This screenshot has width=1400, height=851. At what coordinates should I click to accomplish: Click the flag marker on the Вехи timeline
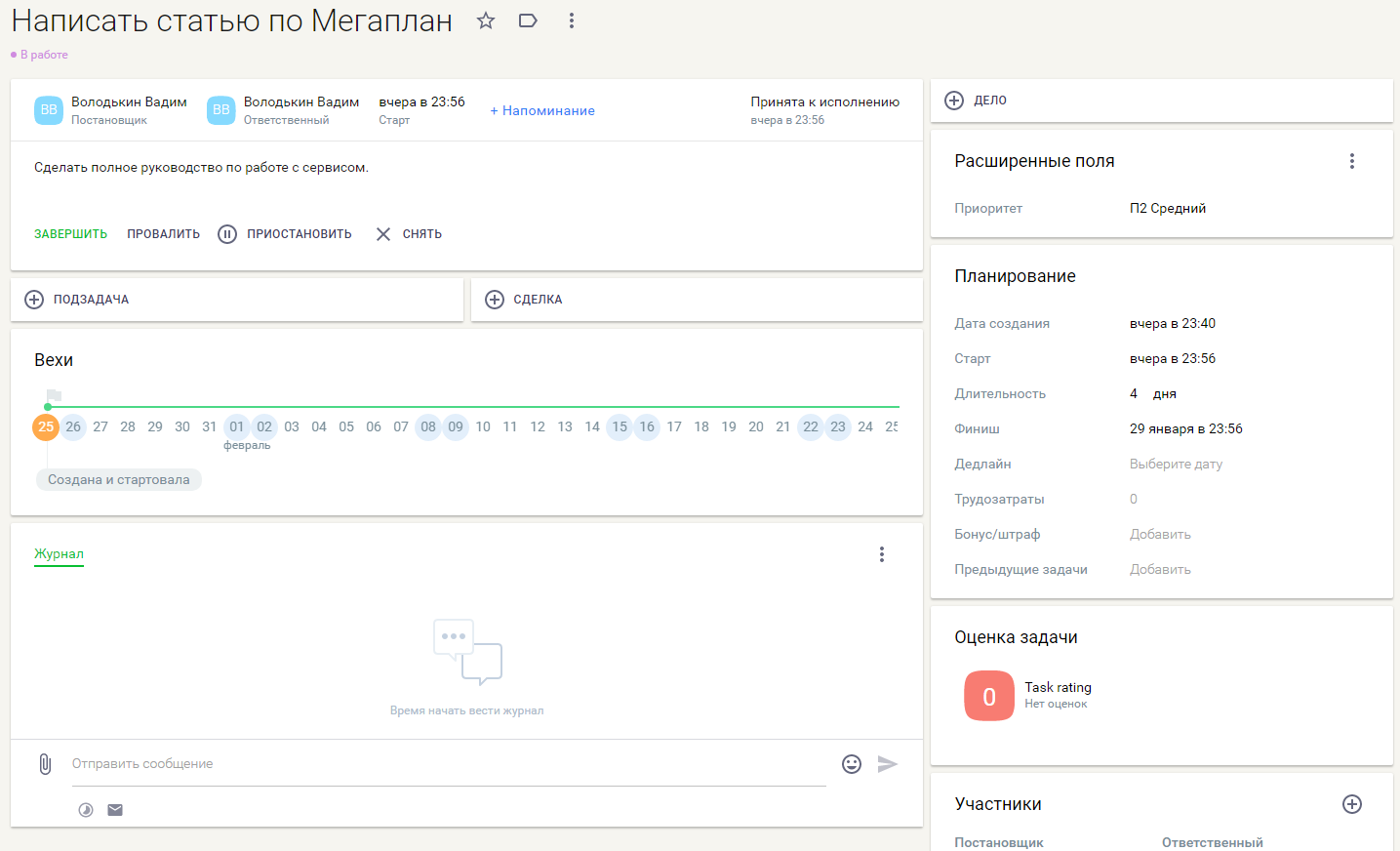(54, 395)
